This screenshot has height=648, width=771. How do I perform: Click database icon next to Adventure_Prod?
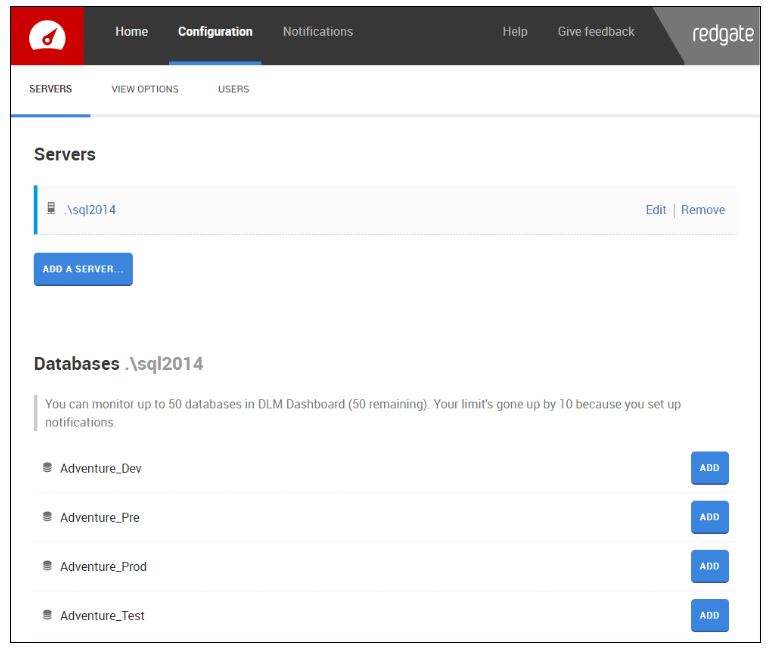coord(47,566)
